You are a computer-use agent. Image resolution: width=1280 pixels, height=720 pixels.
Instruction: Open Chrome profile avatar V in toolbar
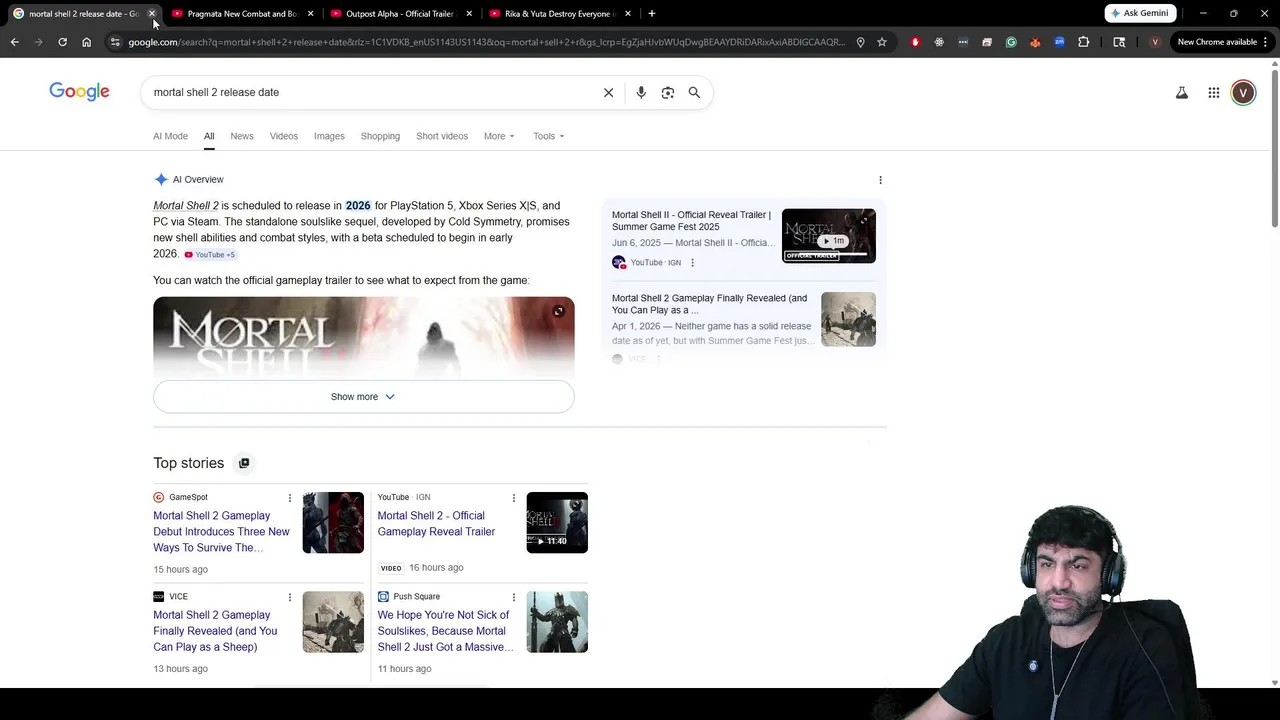click(1155, 42)
